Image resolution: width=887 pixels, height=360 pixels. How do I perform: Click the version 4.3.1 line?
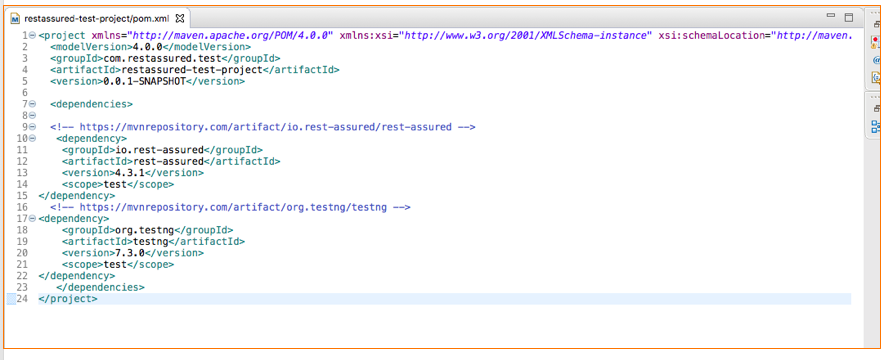coord(132,173)
